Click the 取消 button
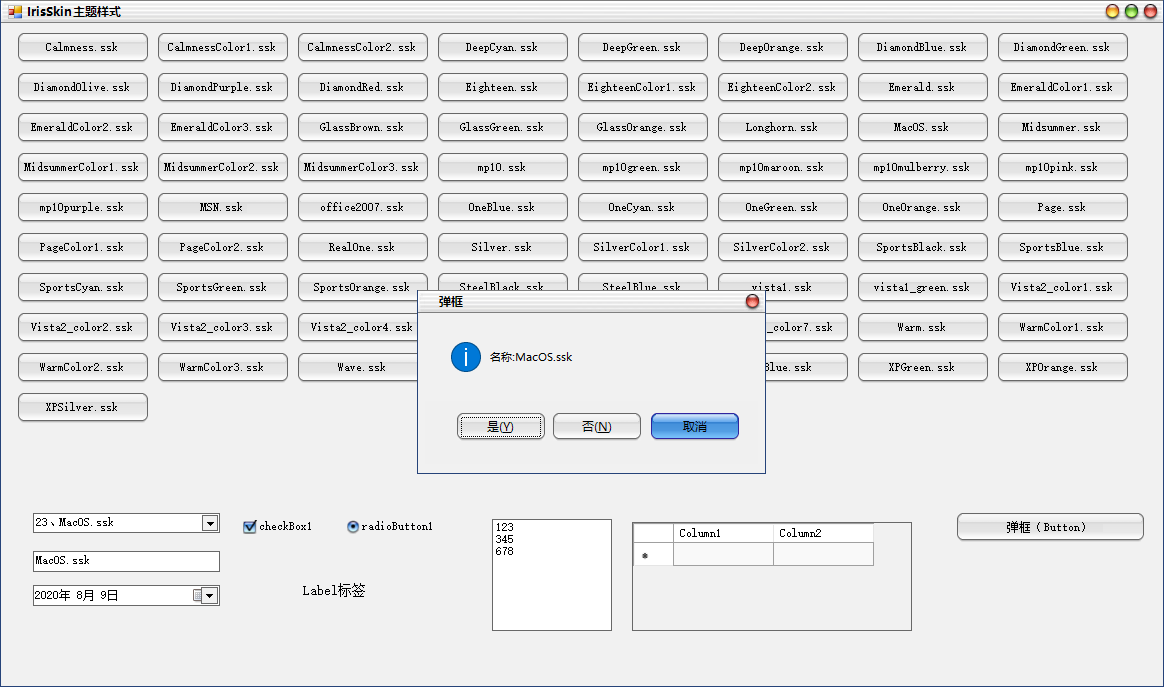Image resolution: width=1164 pixels, height=687 pixels. click(695, 426)
